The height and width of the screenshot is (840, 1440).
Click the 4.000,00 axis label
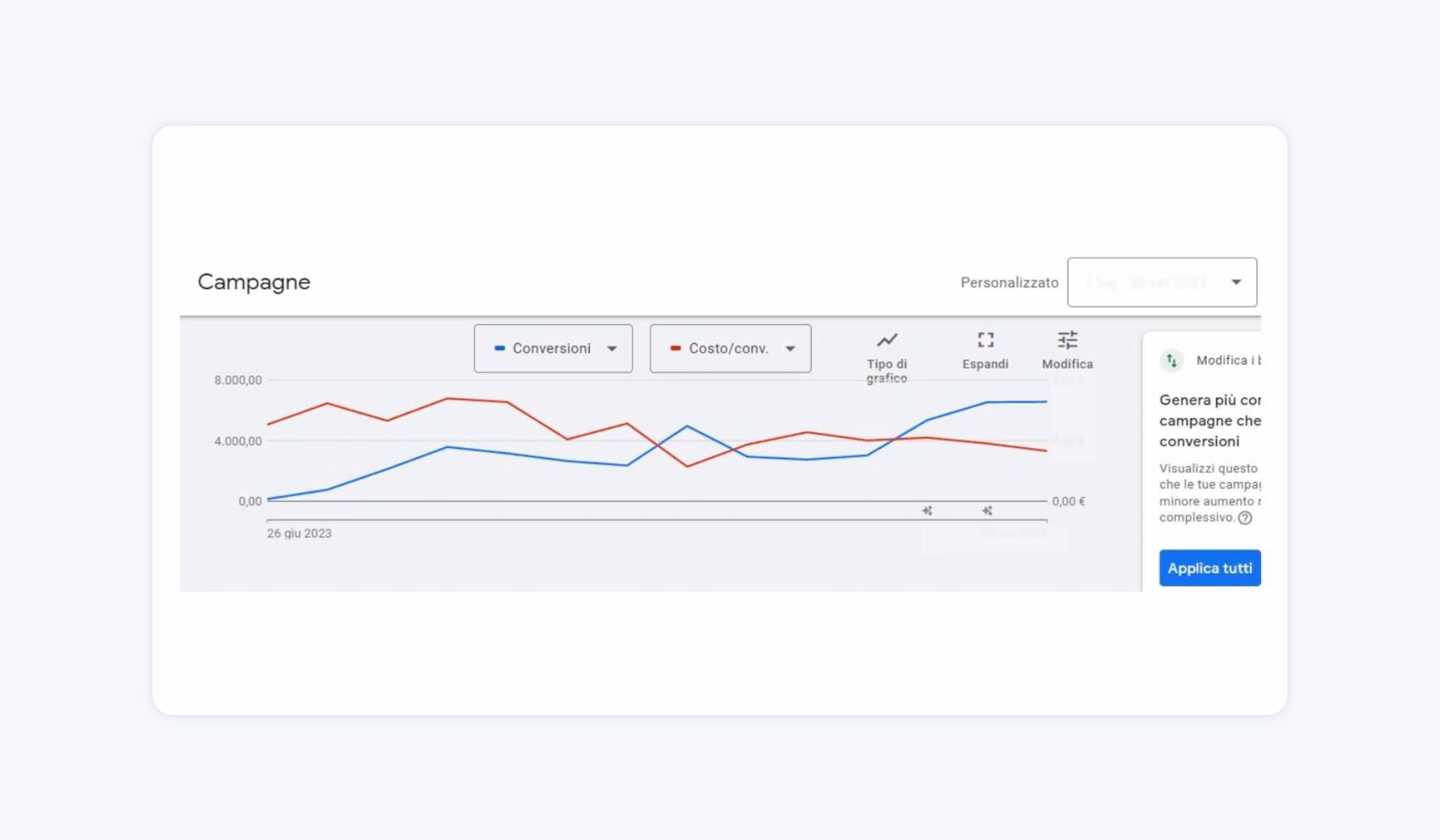pyautogui.click(x=238, y=441)
